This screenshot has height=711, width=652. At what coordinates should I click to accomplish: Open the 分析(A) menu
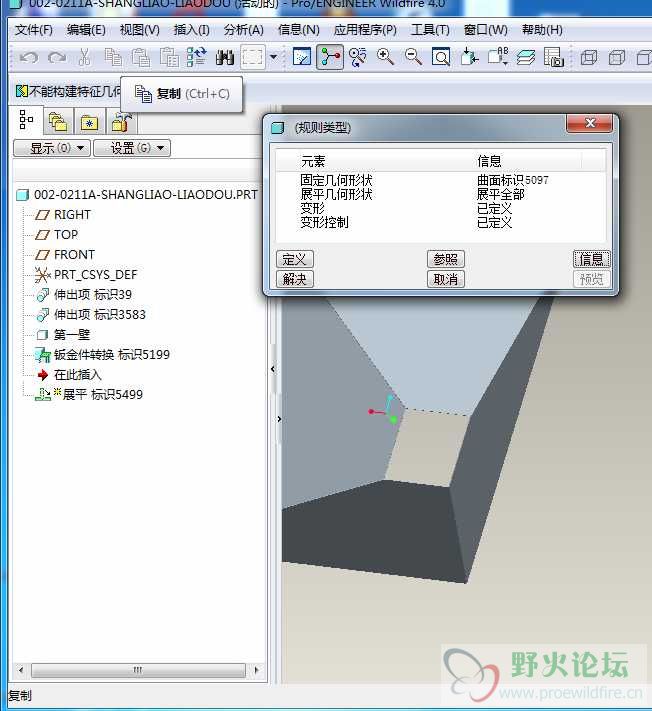[x=243, y=30]
